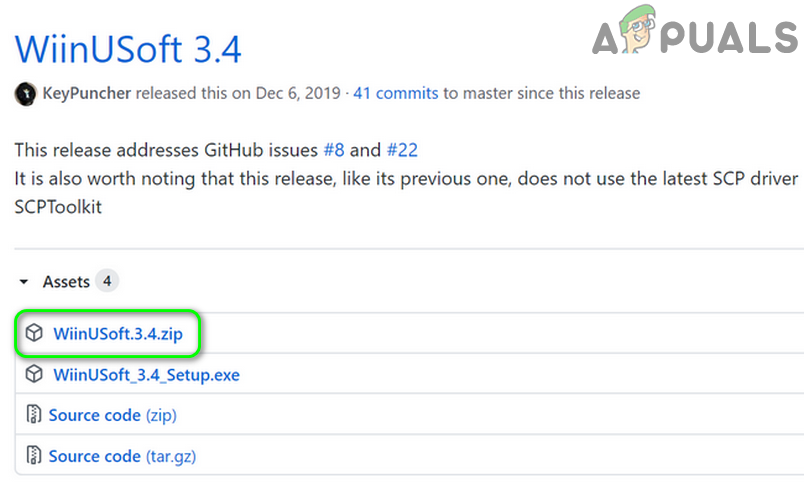
Task: Click the Assets section label
Action: click(66, 282)
